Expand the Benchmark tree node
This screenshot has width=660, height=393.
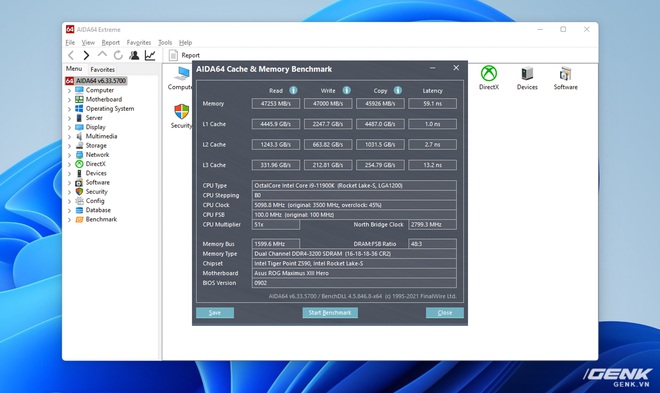(69, 220)
